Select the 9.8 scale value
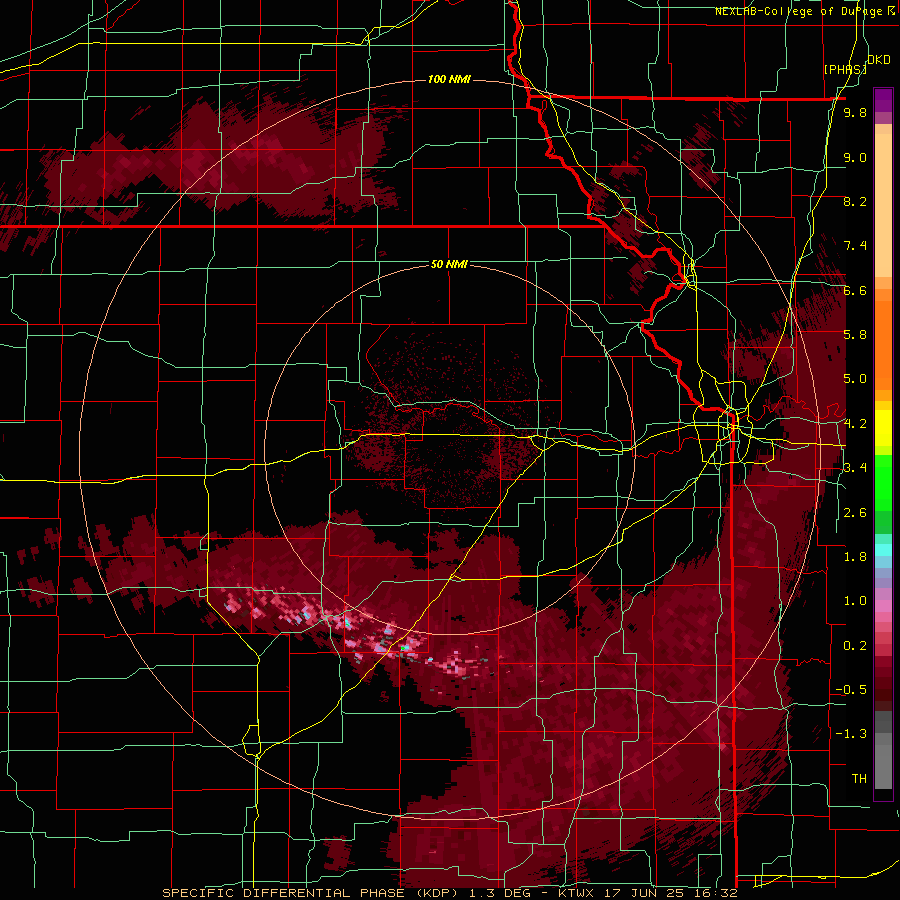The image size is (900, 900). click(855, 113)
